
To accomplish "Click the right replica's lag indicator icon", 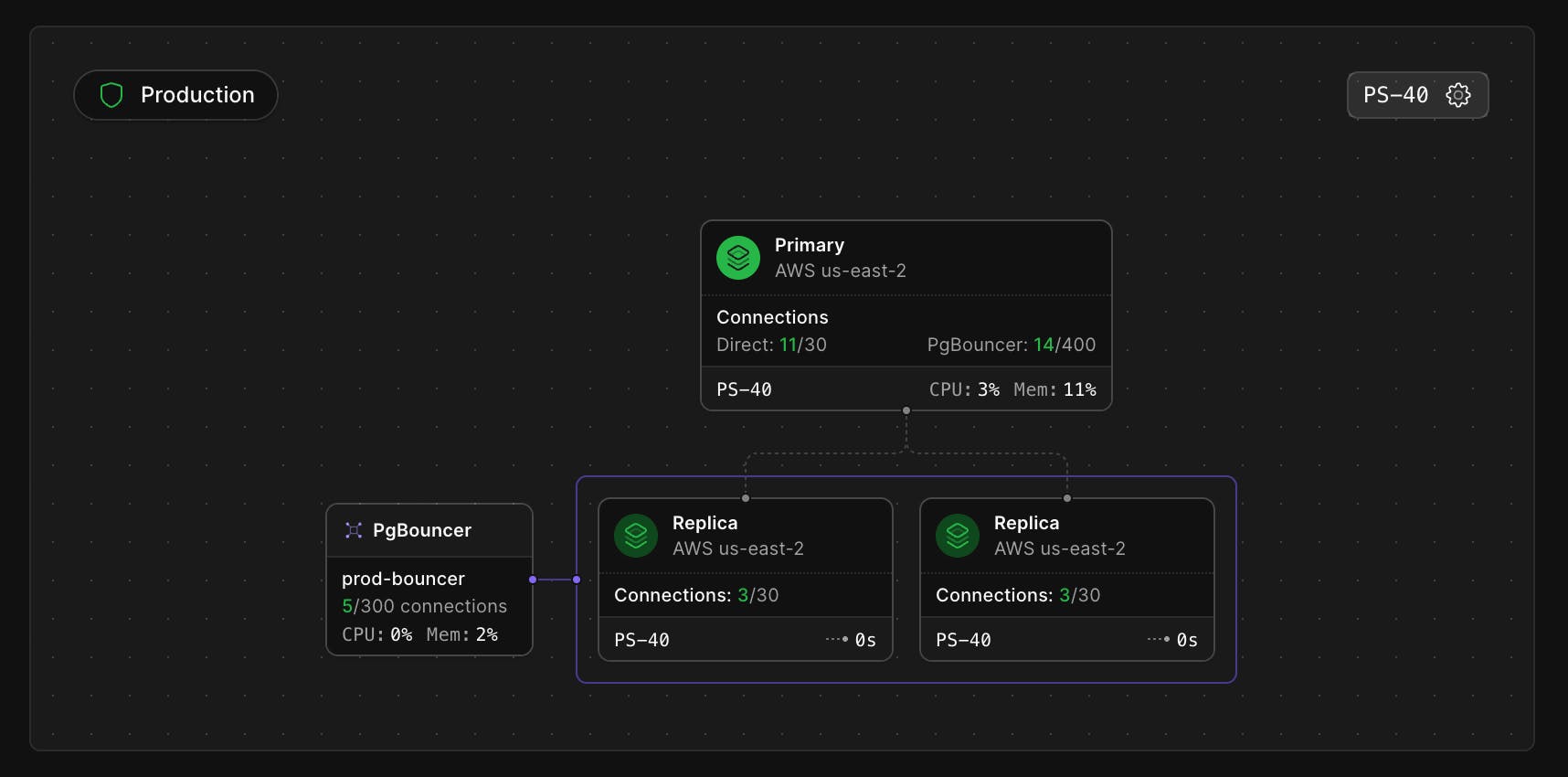I will click(1159, 639).
